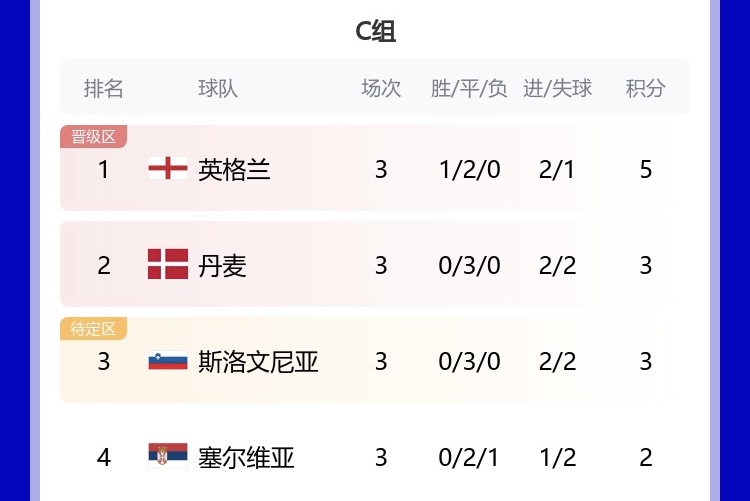The image size is (750, 501).
Task: Click the Slovenia flag icon
Action: 168,361
